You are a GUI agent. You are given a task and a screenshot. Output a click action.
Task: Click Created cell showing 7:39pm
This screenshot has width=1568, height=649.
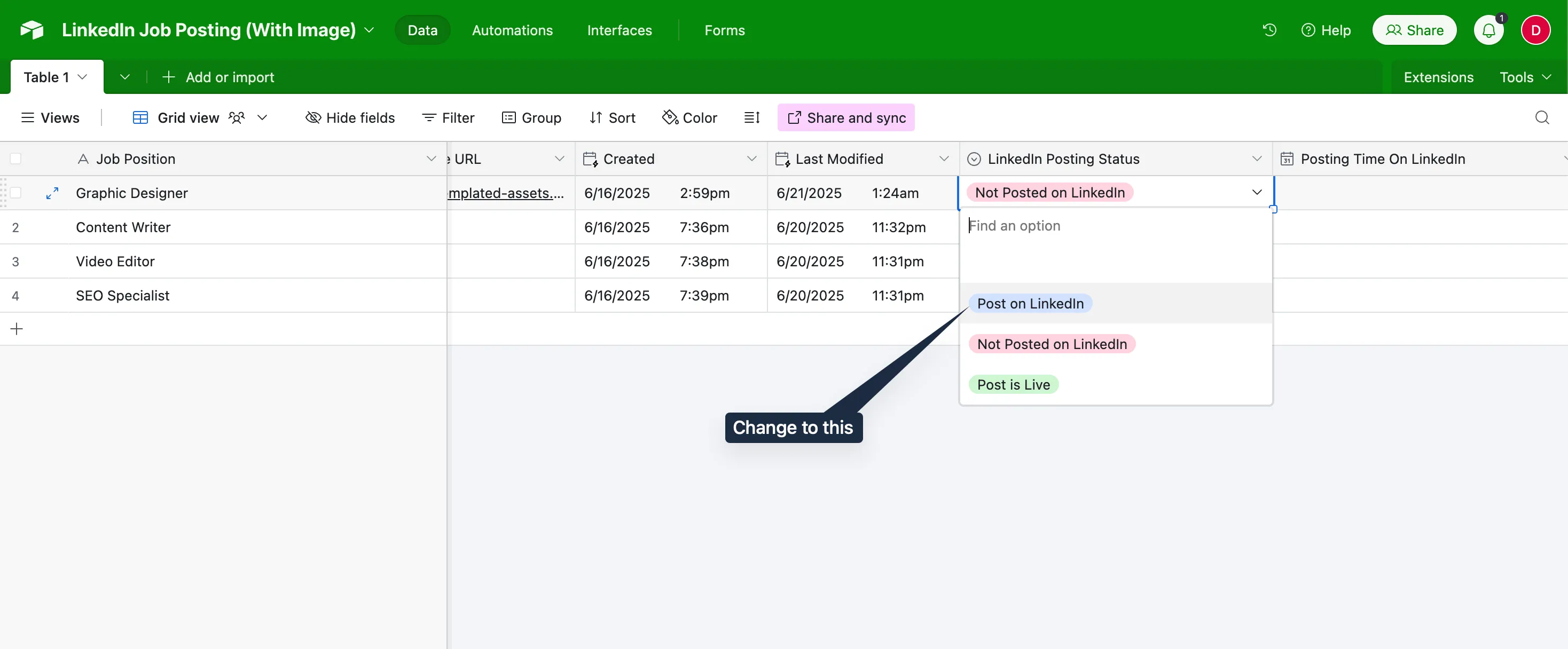click(x=671, y=295)
